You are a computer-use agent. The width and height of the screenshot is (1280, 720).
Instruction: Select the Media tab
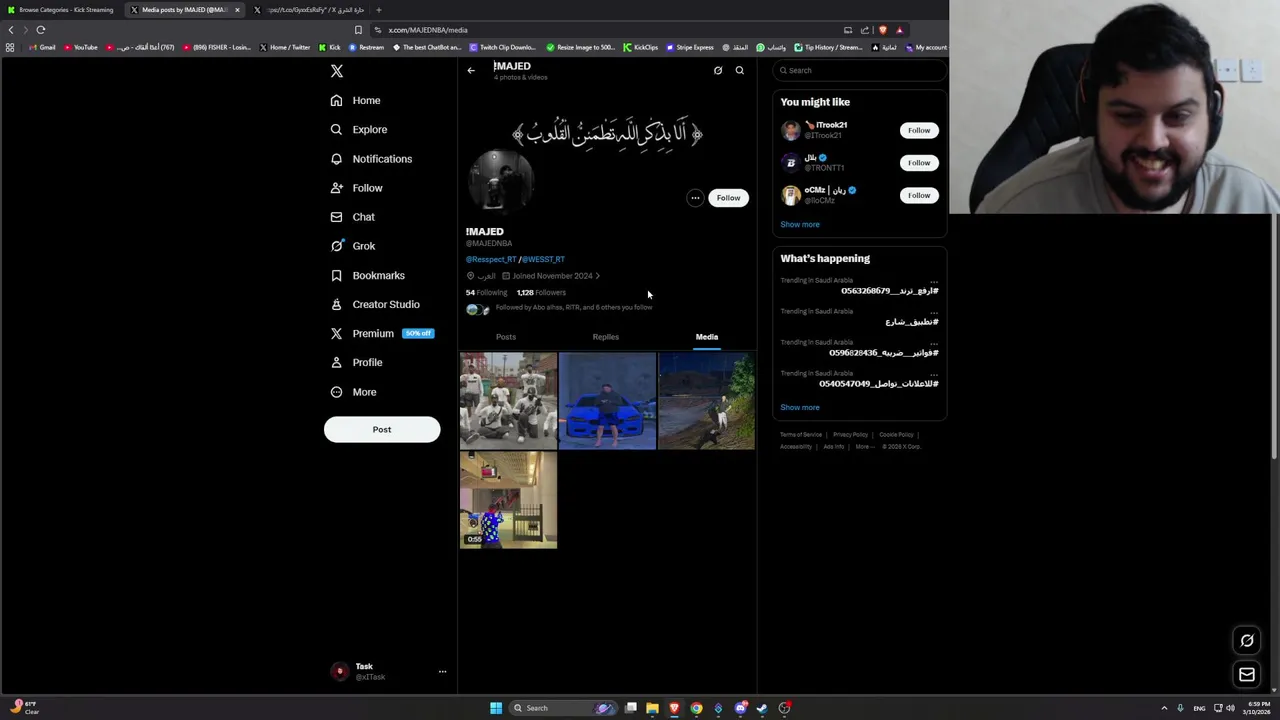[x=707, y=337]
